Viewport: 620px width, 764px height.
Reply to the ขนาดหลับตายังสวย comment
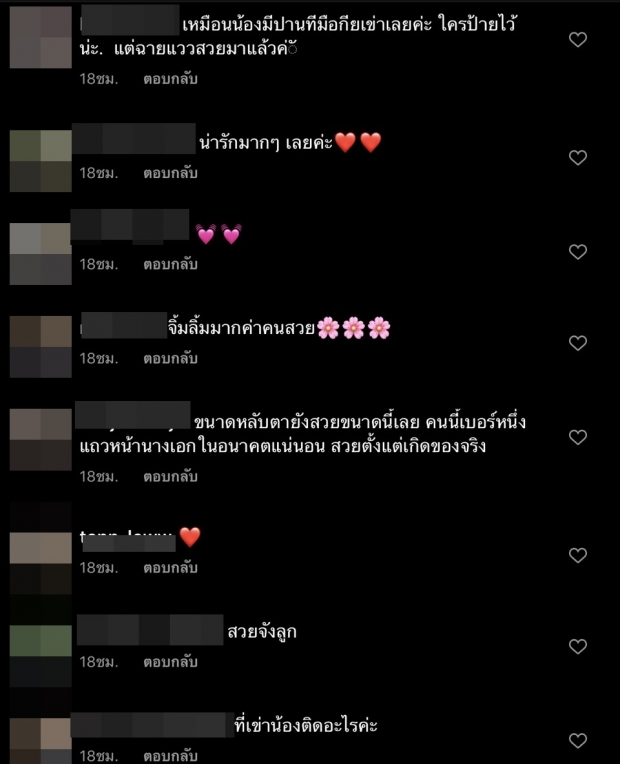point(170,477)
